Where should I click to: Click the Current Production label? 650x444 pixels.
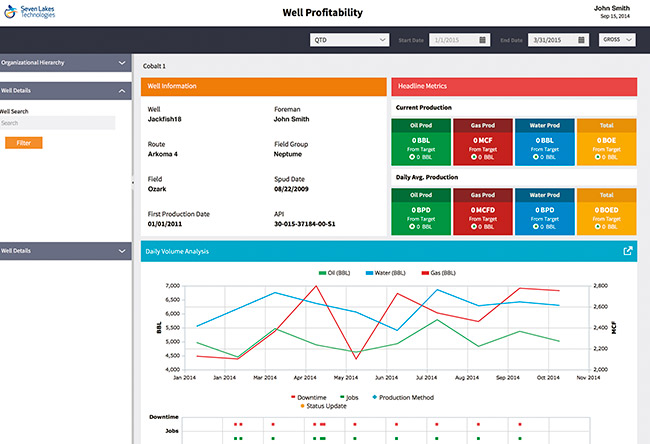(424, 107)
